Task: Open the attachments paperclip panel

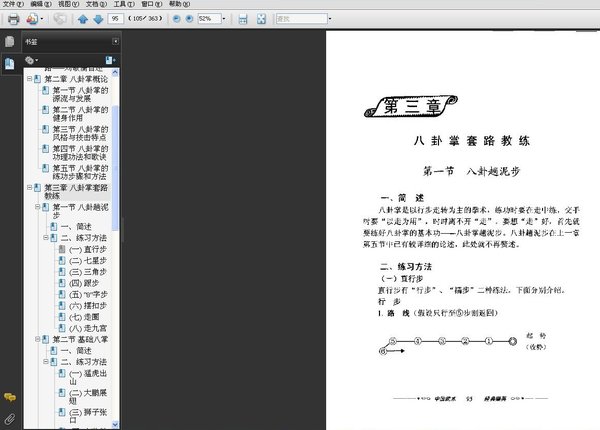Action: (x=10, y=419)
